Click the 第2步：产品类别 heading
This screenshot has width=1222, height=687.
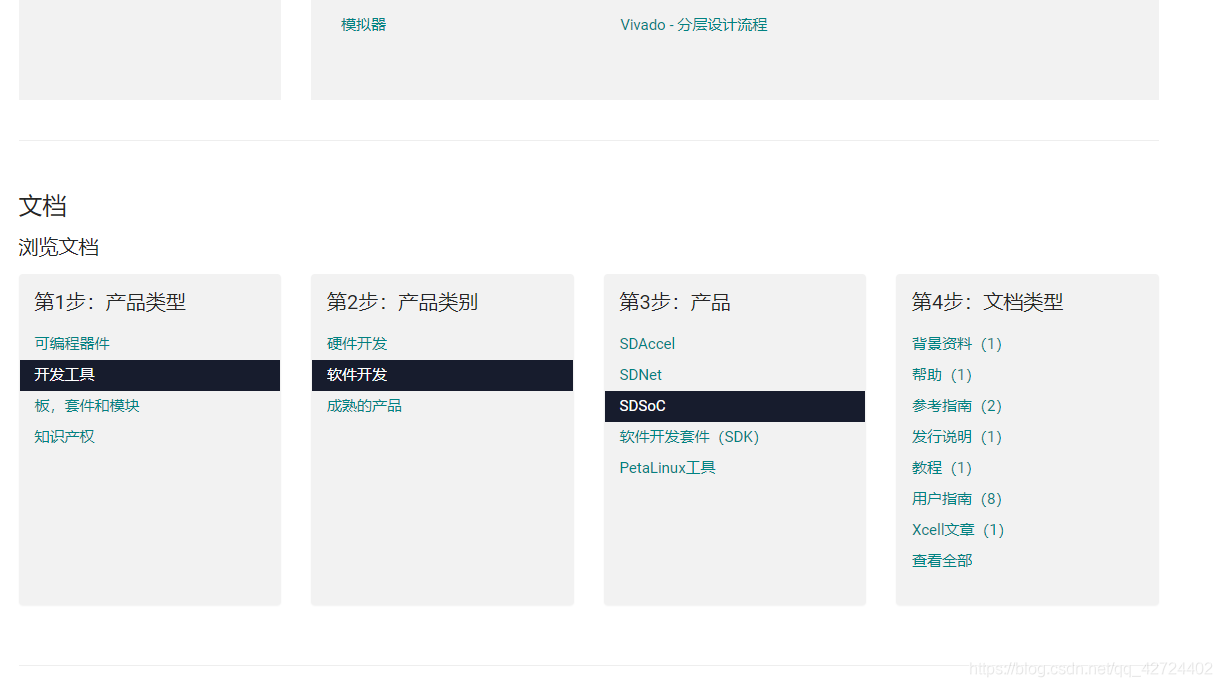pyautogui.click(x=402, y=302)
